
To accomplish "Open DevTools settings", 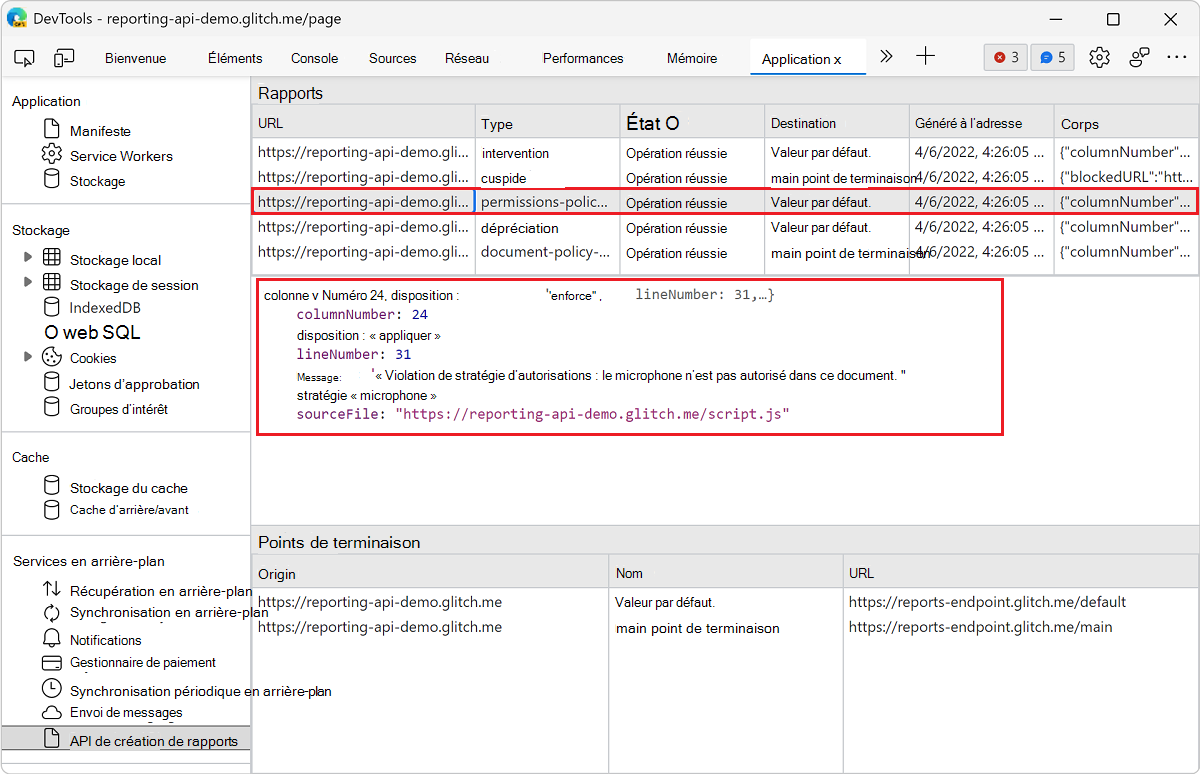I will (1099, 57).
